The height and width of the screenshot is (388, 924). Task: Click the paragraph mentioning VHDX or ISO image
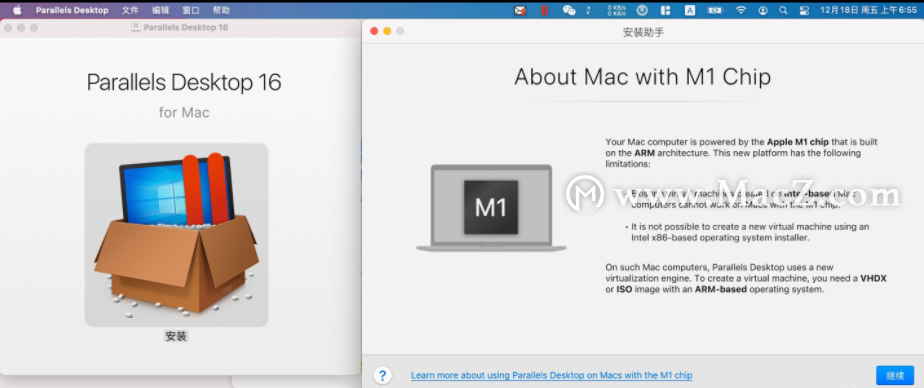[746, 278]
